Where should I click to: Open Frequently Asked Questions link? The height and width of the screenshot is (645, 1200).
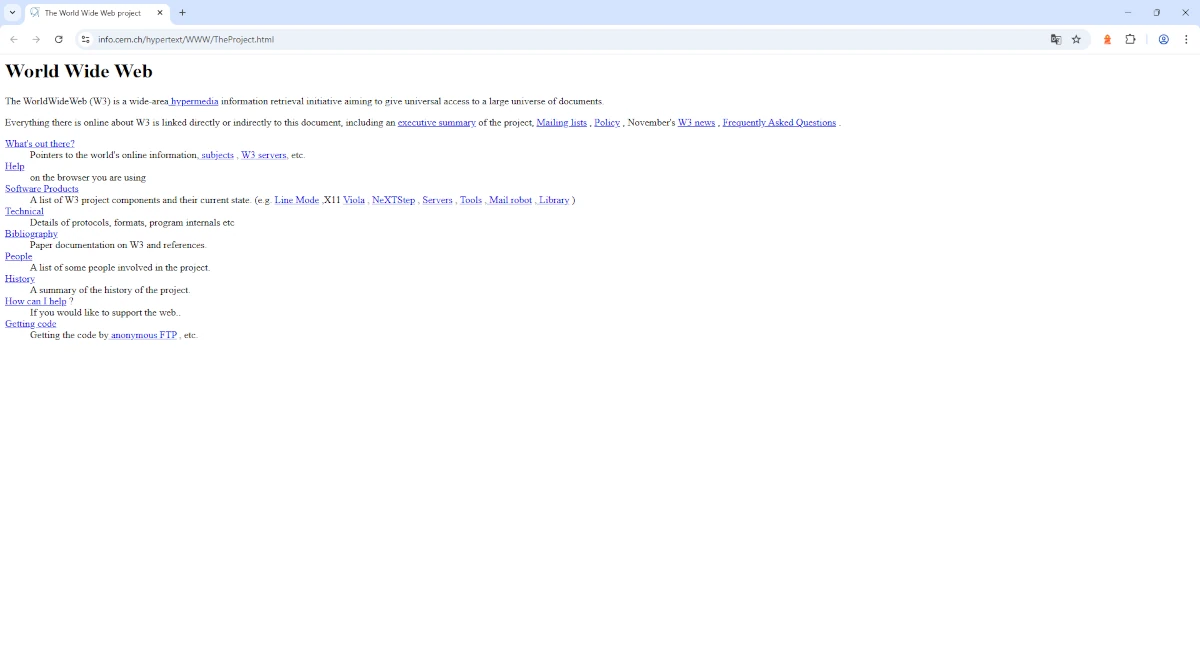coord(779,122)
